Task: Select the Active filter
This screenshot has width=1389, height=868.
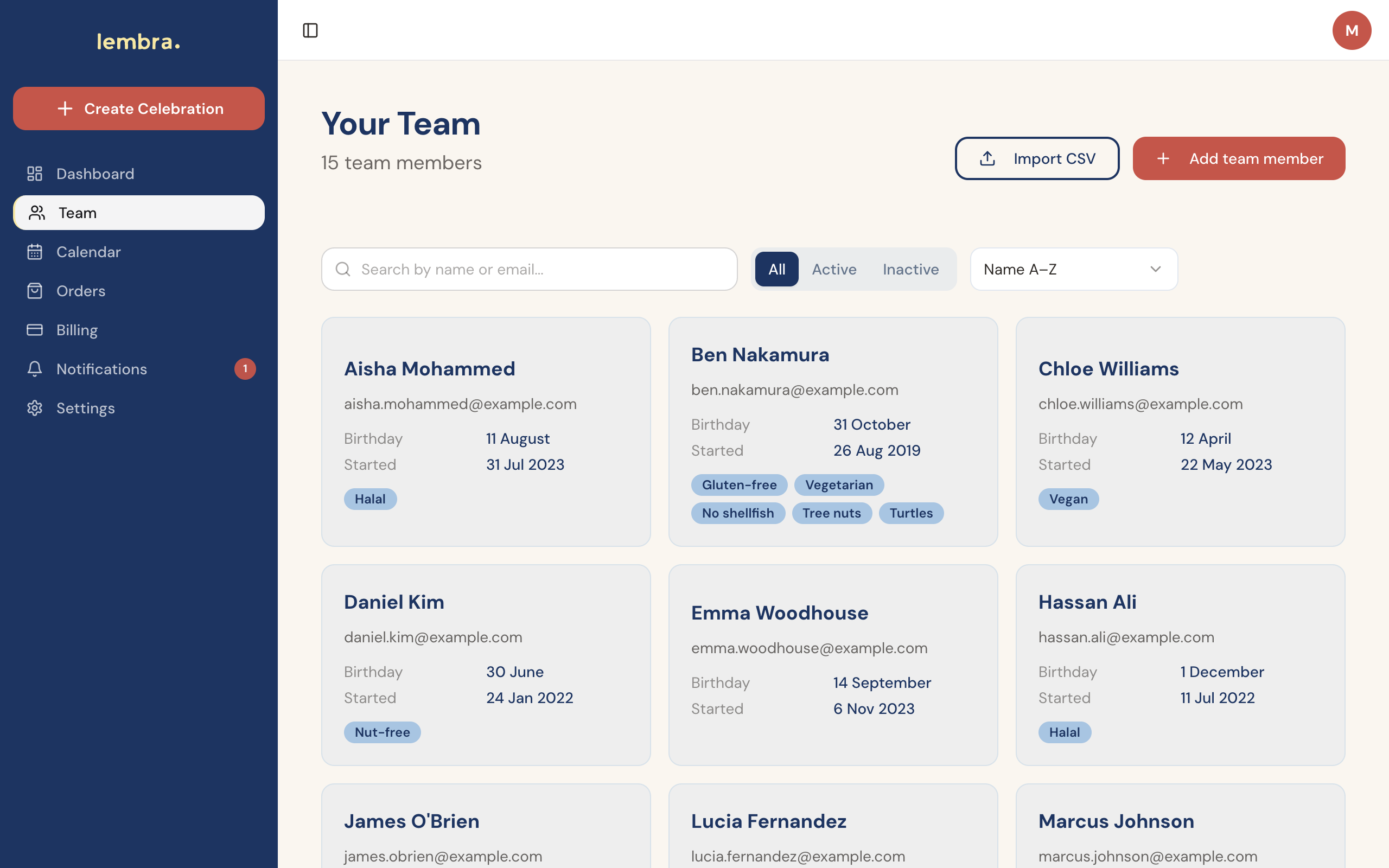Action: click(x=833, y=269)
